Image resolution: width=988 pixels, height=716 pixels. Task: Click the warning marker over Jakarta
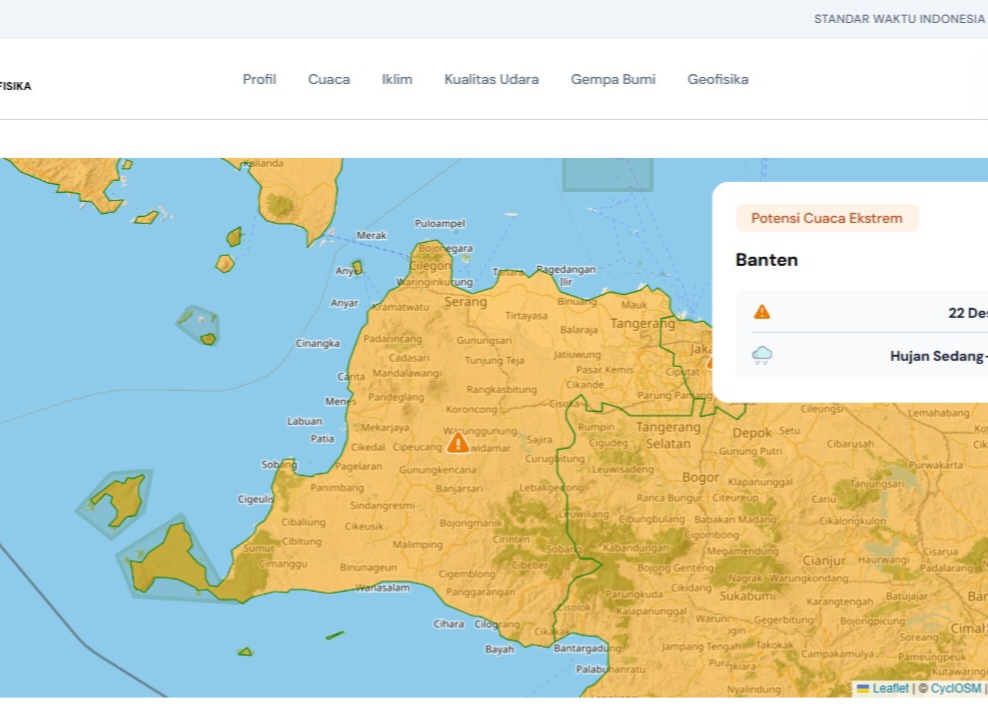point(709,361)
